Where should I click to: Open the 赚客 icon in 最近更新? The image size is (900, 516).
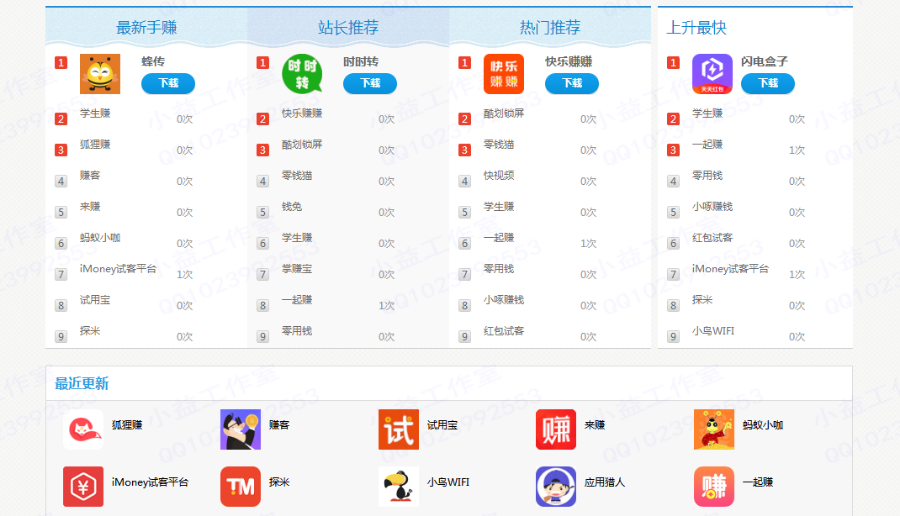pos(240,429)
